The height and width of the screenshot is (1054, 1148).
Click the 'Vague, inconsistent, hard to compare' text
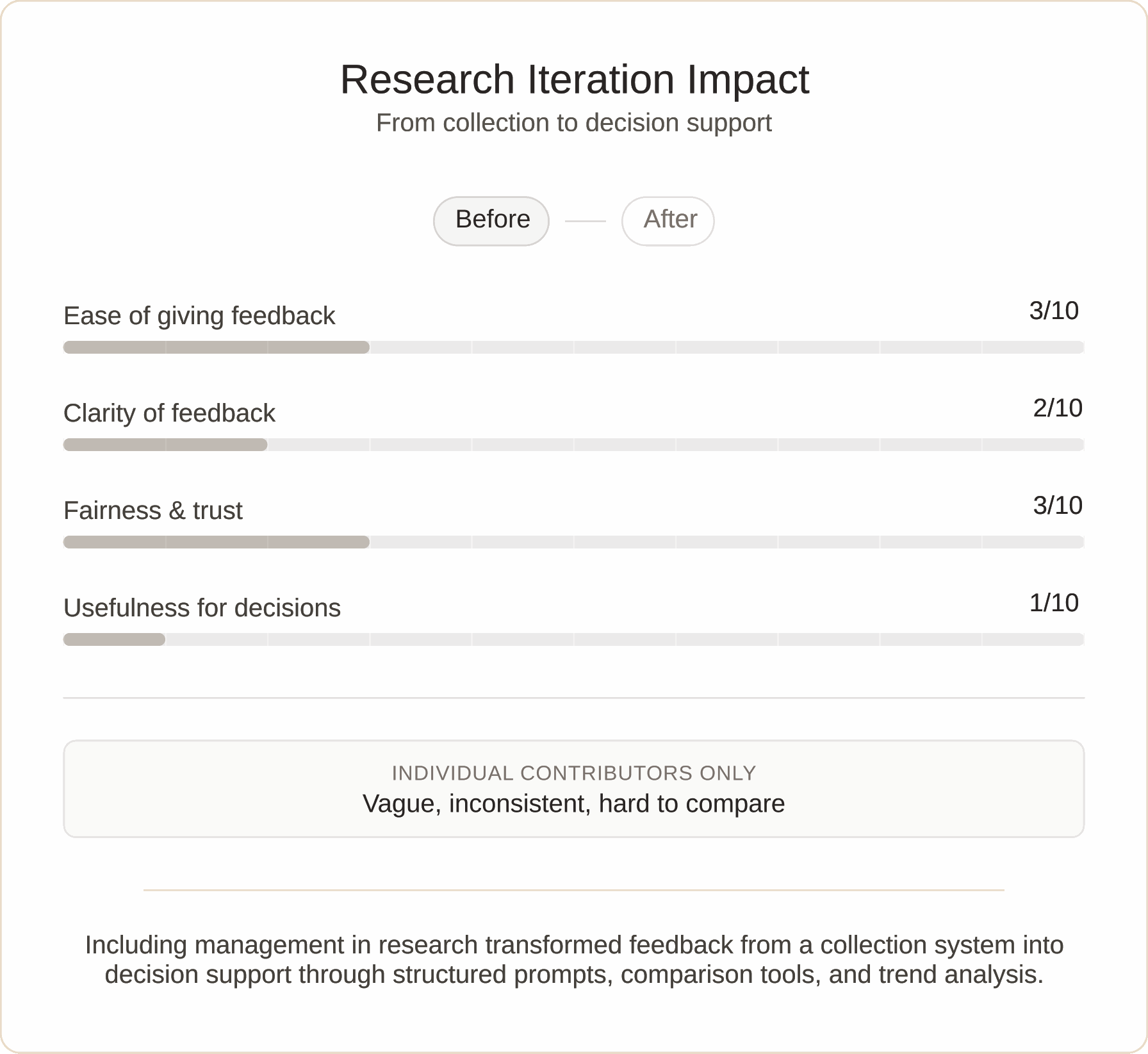573,803
